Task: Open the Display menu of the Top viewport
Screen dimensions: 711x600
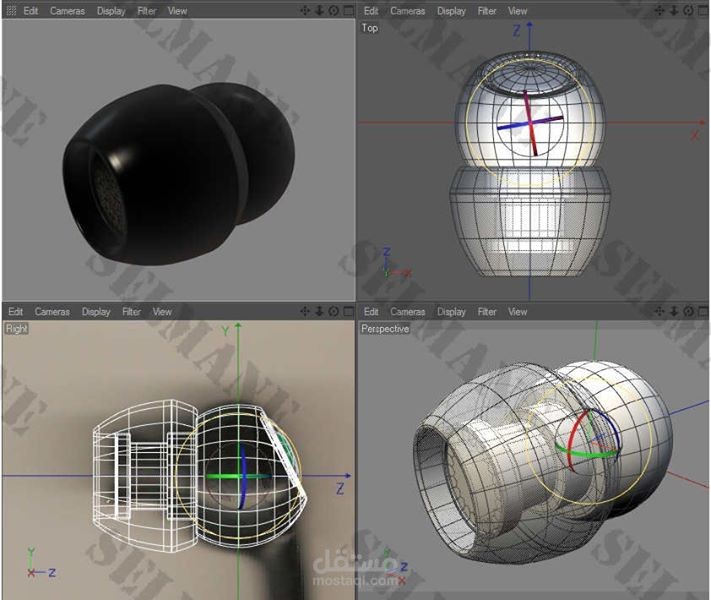Action: [x=451, y=11]
